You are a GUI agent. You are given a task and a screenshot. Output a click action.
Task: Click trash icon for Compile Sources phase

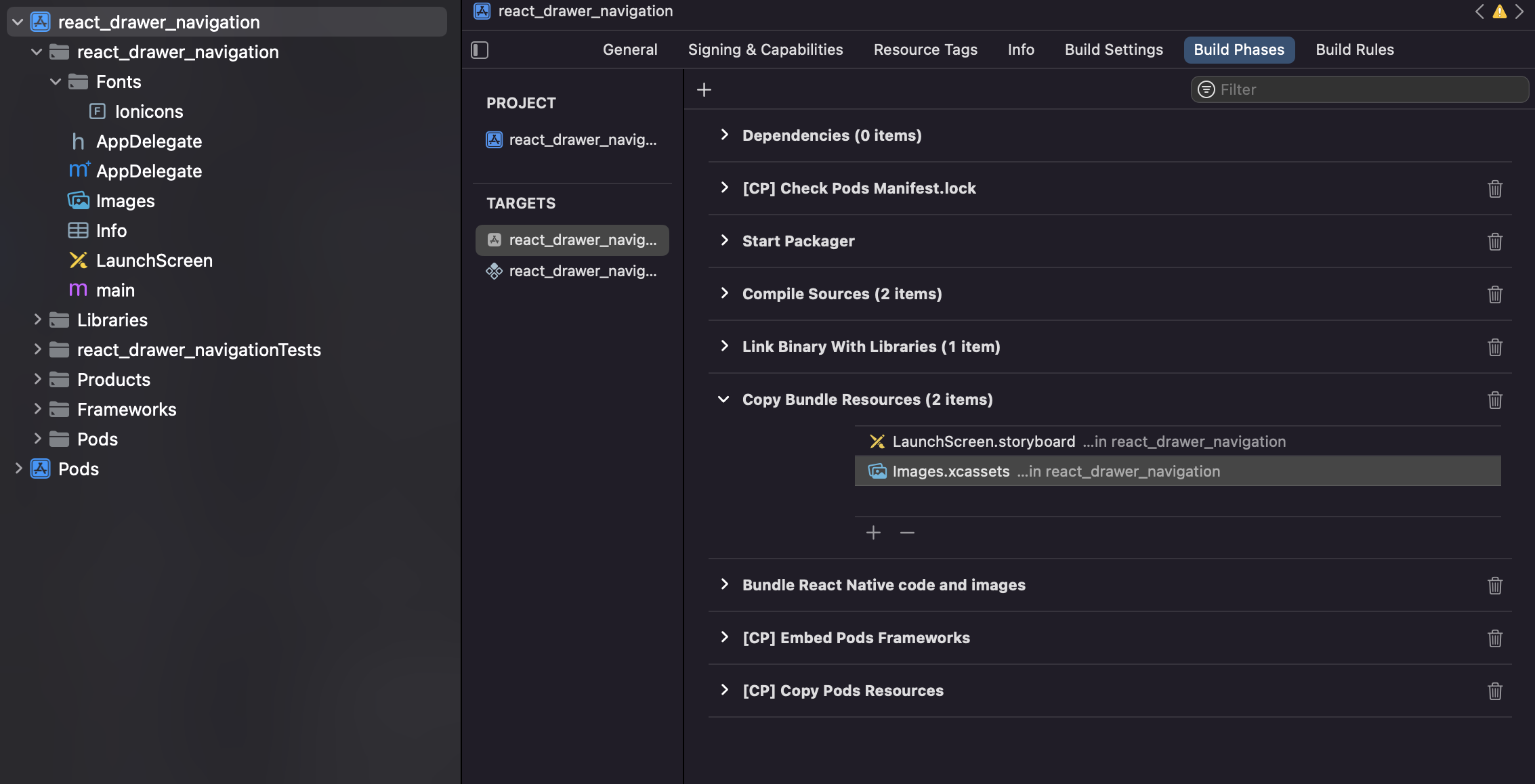tap(1494, 295)
